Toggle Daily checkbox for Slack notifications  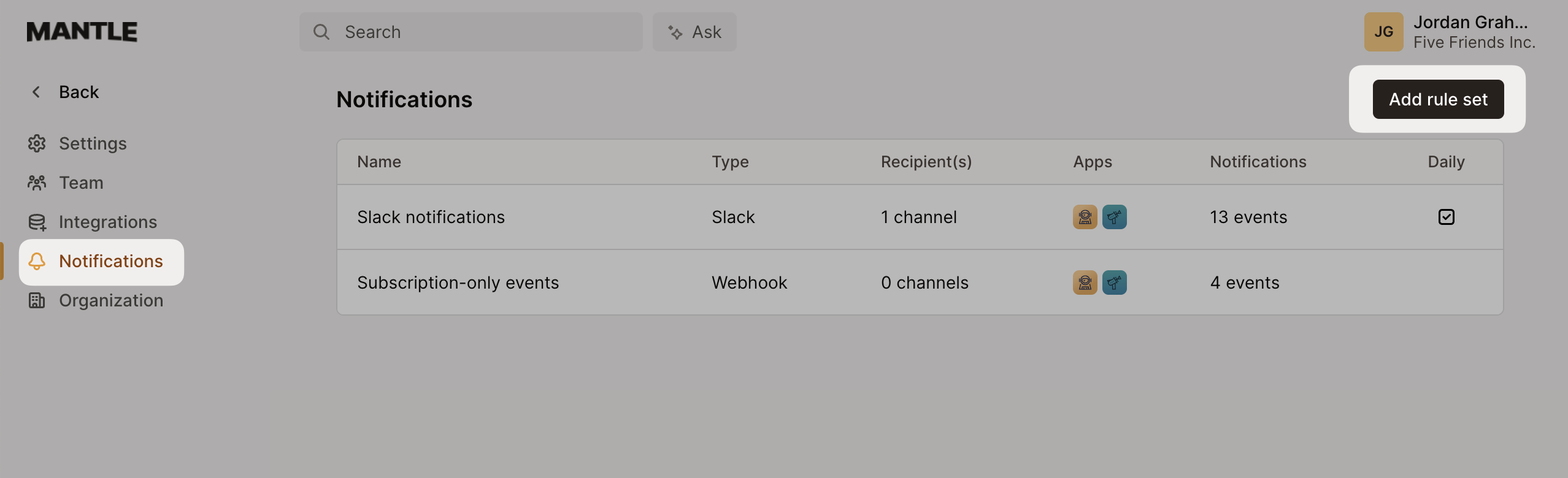[1446, 217]
